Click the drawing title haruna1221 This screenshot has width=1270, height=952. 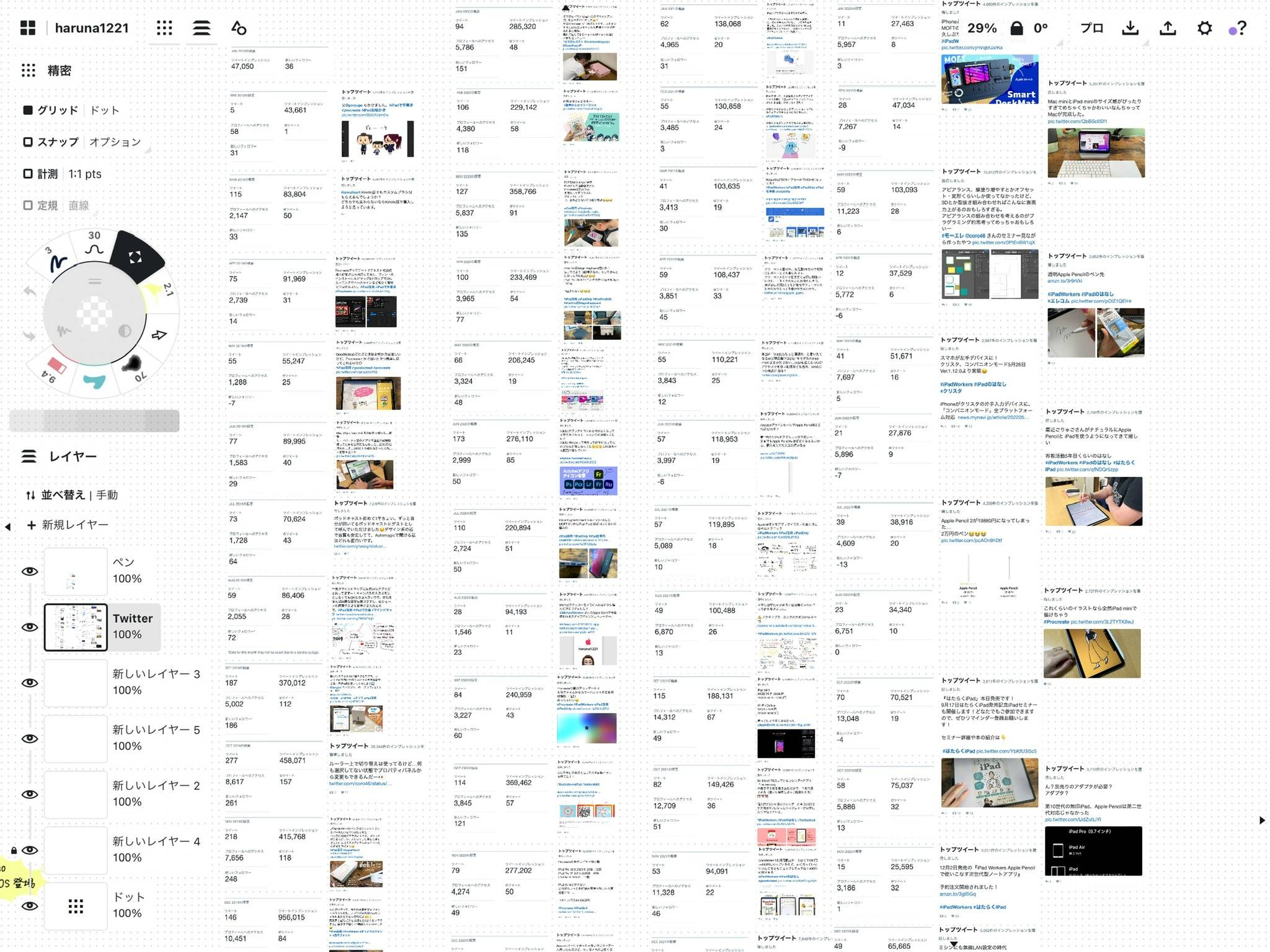click(92, 28)
